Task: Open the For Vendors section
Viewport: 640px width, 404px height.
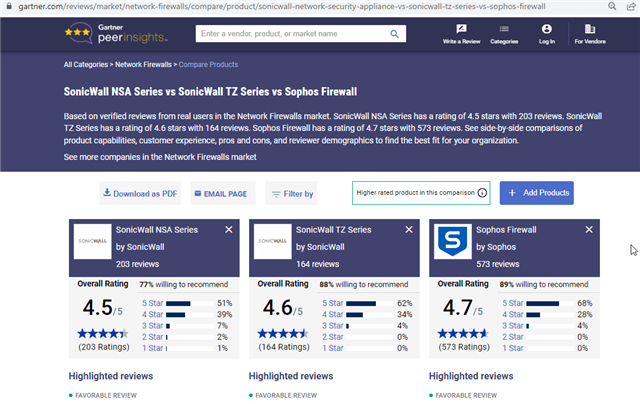Action: [590, 34]
